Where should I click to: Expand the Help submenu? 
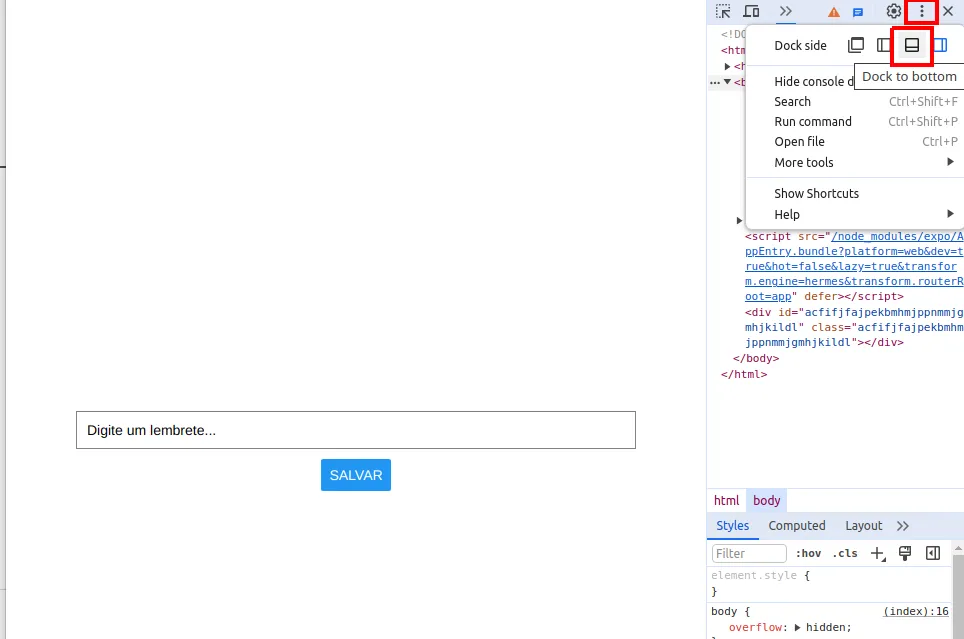click(x=855, y=215)
